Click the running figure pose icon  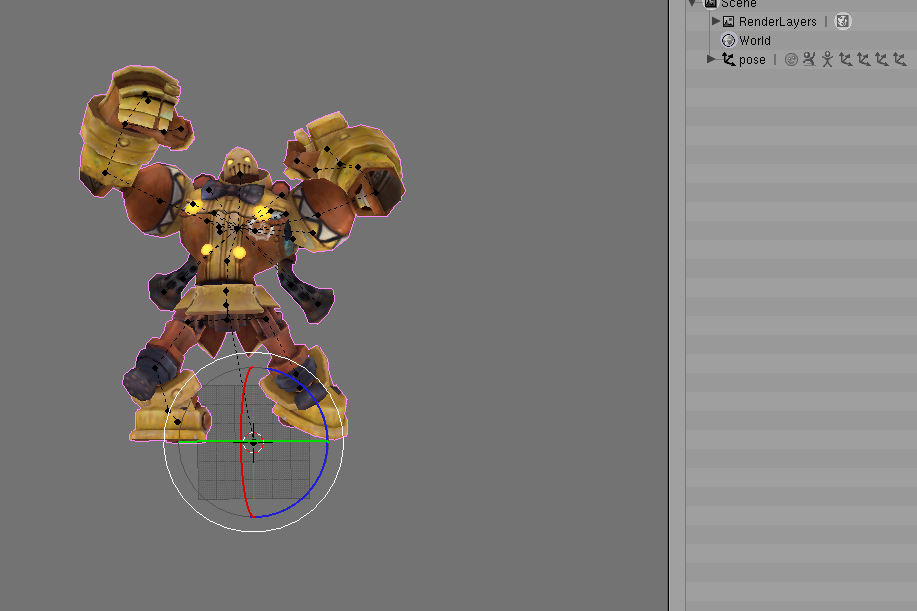click(809, 59)
